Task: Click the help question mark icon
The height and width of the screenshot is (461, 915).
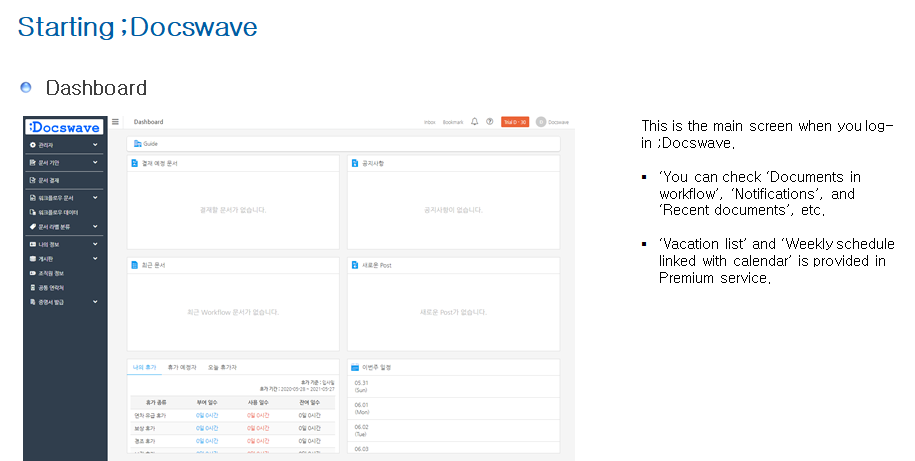Action: [490, 122]
